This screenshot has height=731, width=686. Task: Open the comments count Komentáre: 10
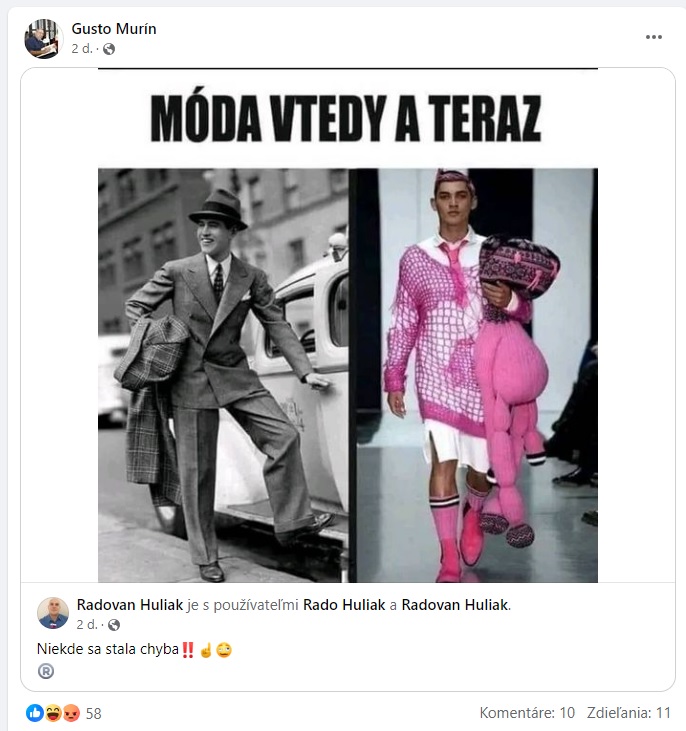pyautogui.click(x=527, y=713)
